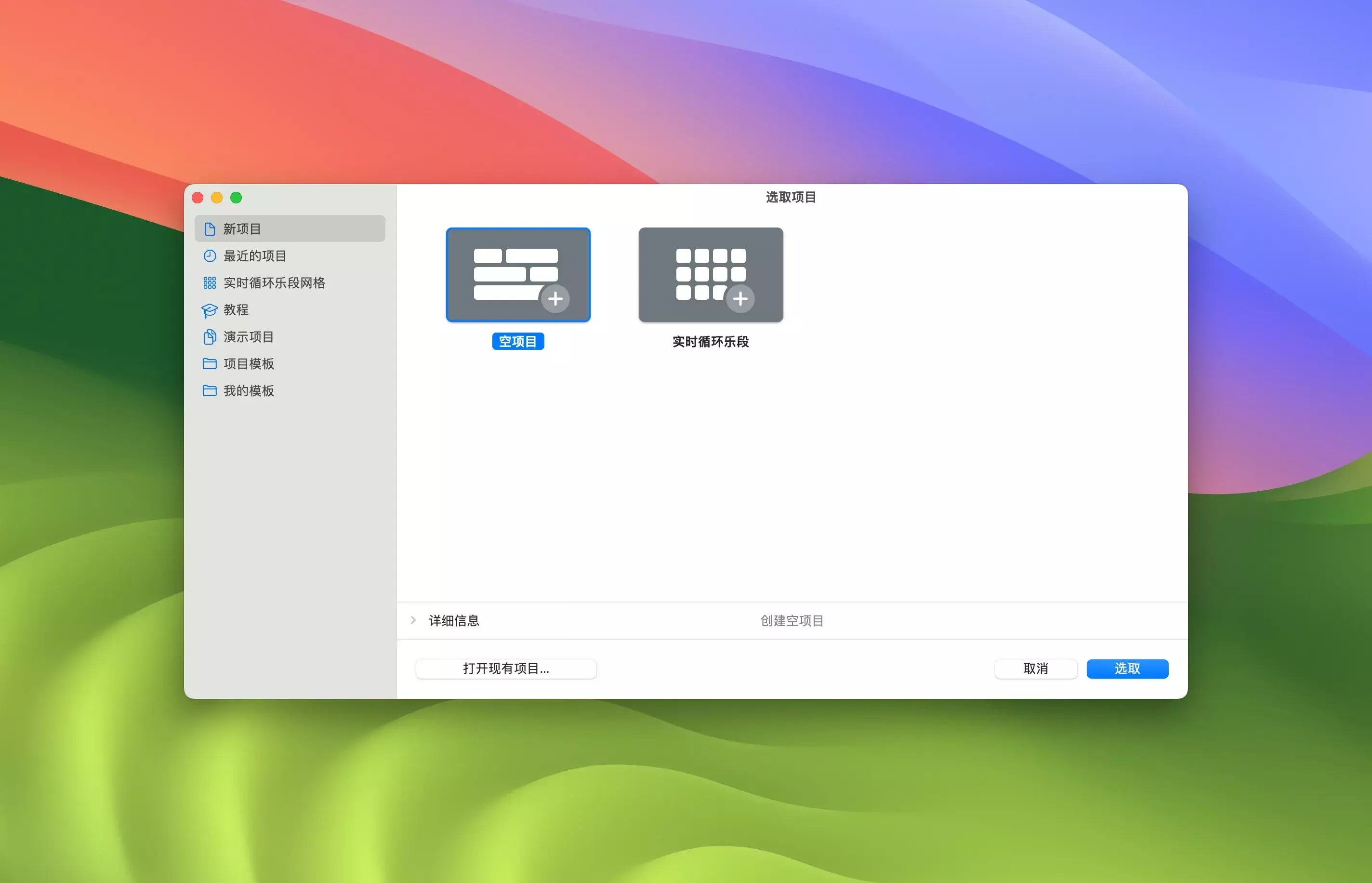Click the 实时循环乐段 label text

710,342
